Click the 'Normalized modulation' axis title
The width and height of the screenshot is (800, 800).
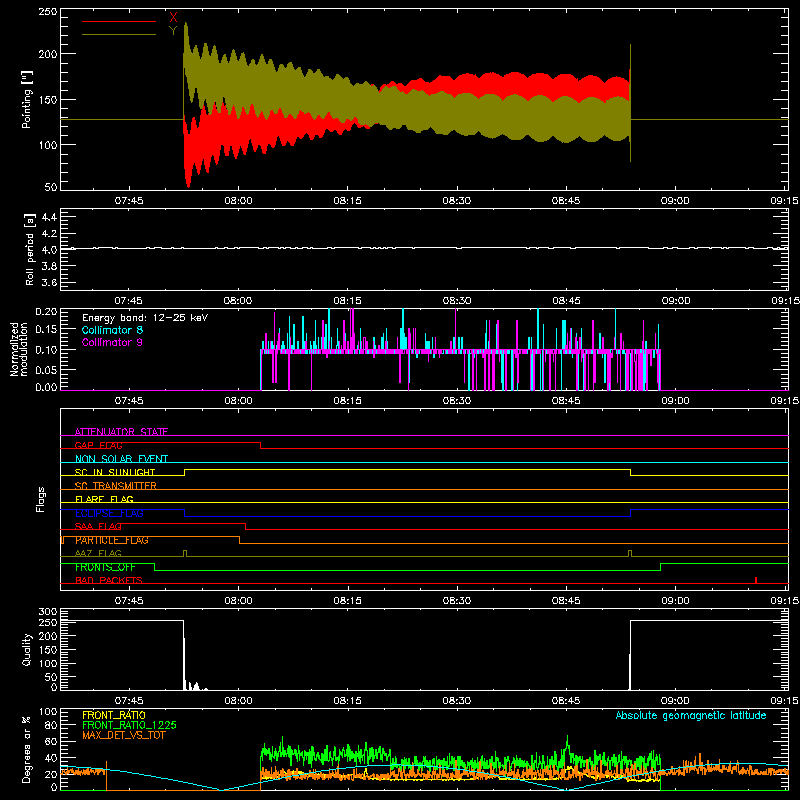(x=19, y=349)
